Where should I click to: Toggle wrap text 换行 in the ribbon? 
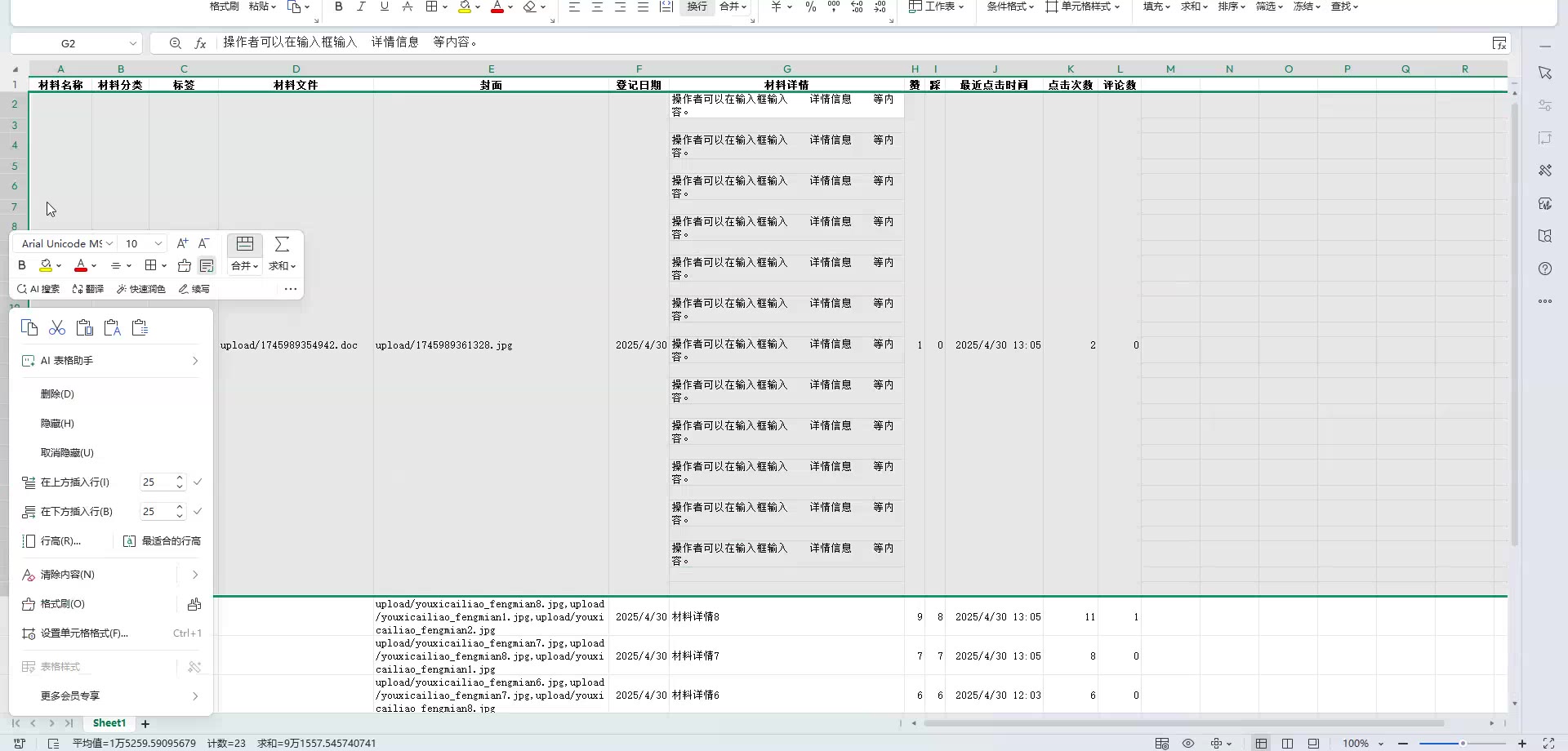click(x=697, y=7)
